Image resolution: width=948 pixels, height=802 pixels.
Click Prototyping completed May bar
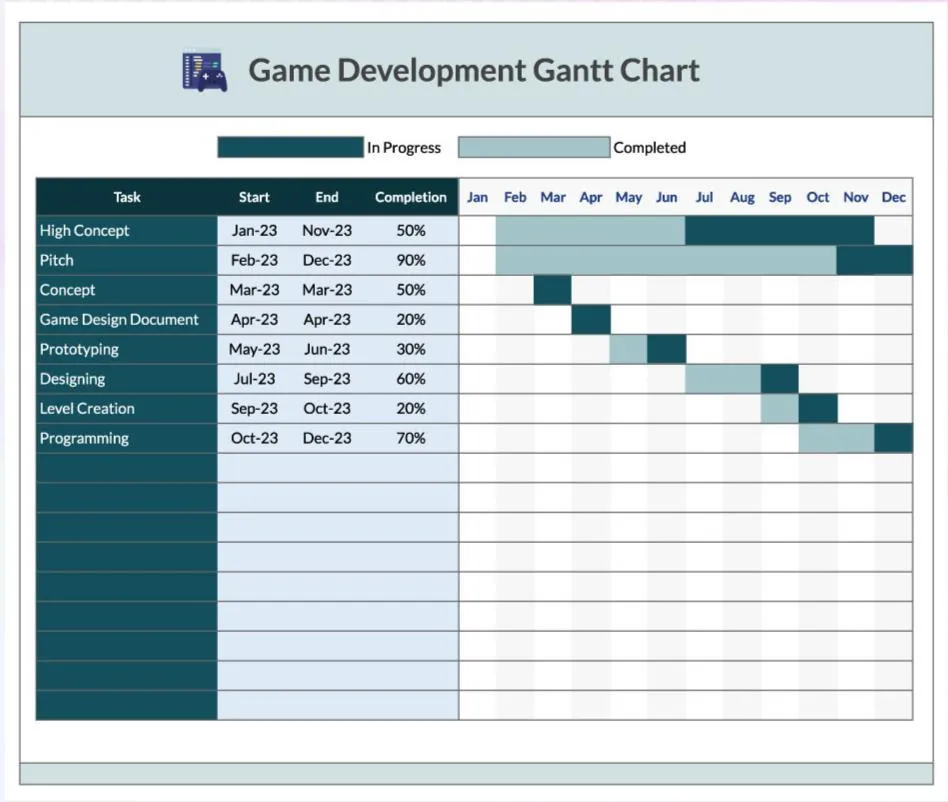629,349
